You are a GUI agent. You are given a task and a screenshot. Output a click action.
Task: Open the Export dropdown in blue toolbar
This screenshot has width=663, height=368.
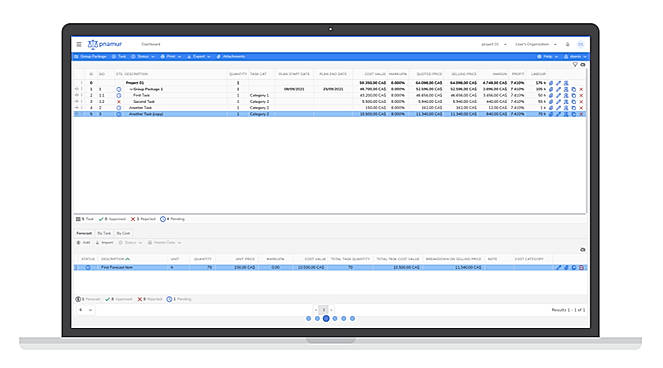pos(199,57)
